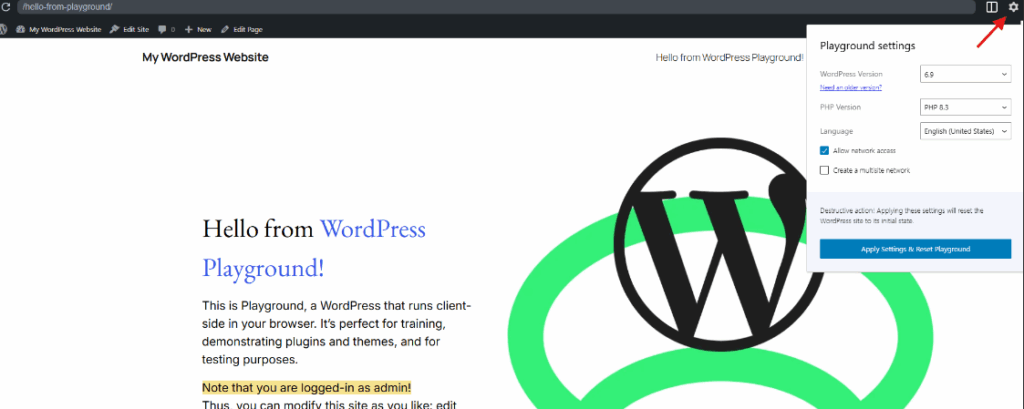Uncheck Allow network access
1024x409 pixels.
click(824, 150)
